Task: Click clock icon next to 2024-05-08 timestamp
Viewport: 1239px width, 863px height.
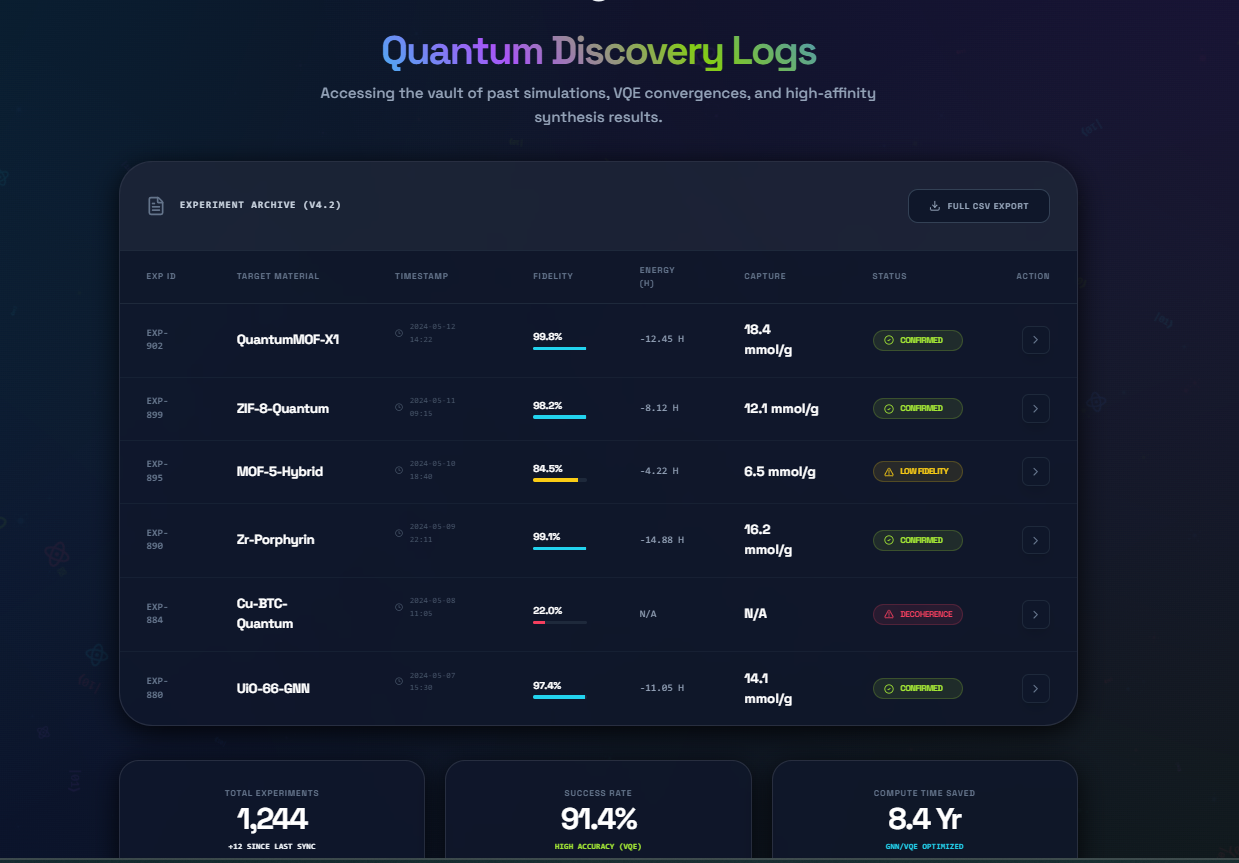Action: pyautogui.click(x=399, y=607)
